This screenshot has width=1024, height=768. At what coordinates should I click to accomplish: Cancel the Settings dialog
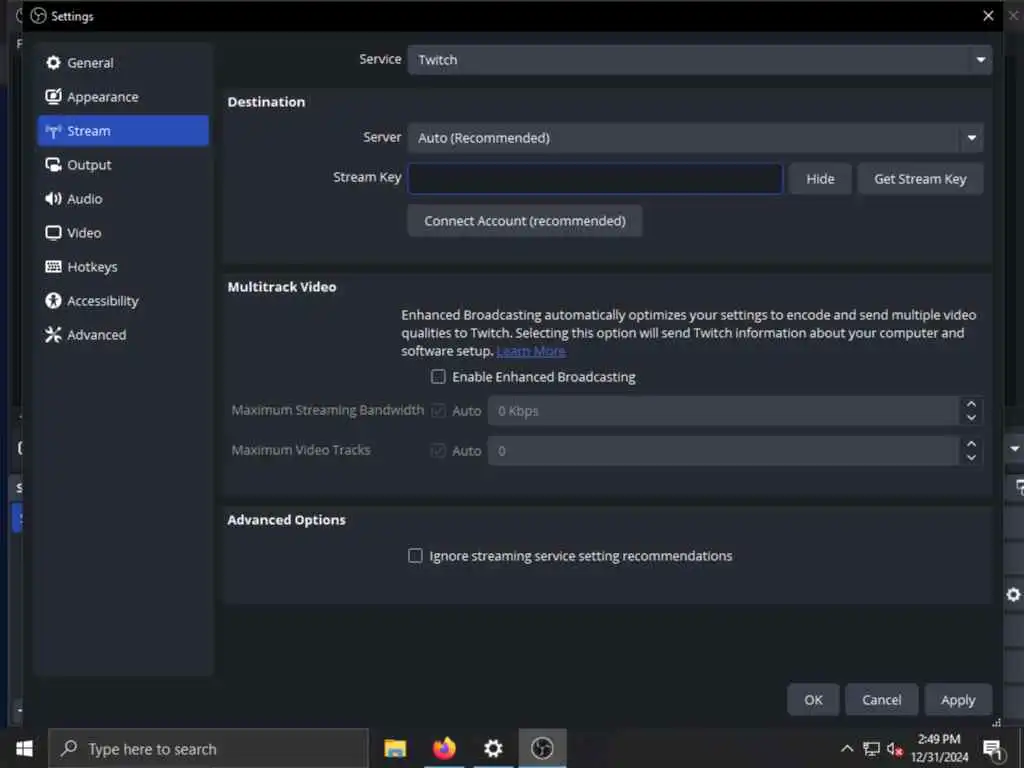(x=882, y=700)
